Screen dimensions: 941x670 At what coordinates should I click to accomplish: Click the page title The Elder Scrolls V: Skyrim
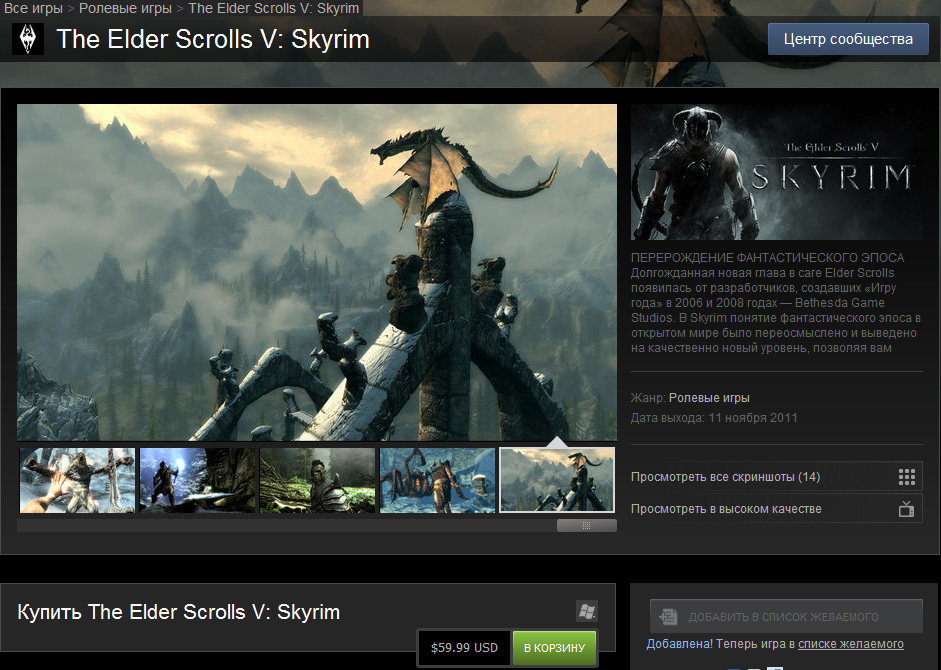(x=213, y=39)
